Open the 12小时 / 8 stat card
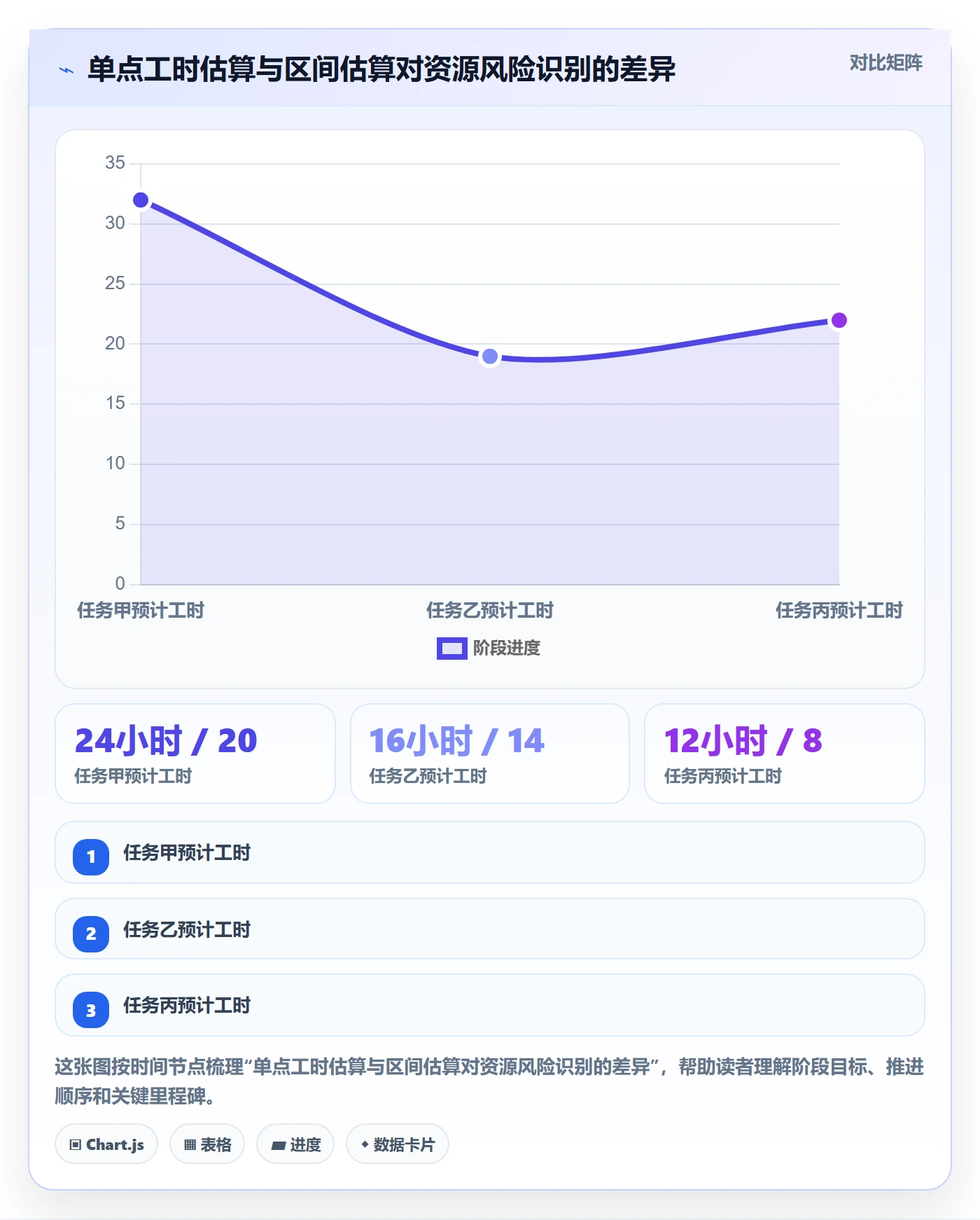Image resolution: width=980 pixels, height=1220 pixels. pos(785,754)
